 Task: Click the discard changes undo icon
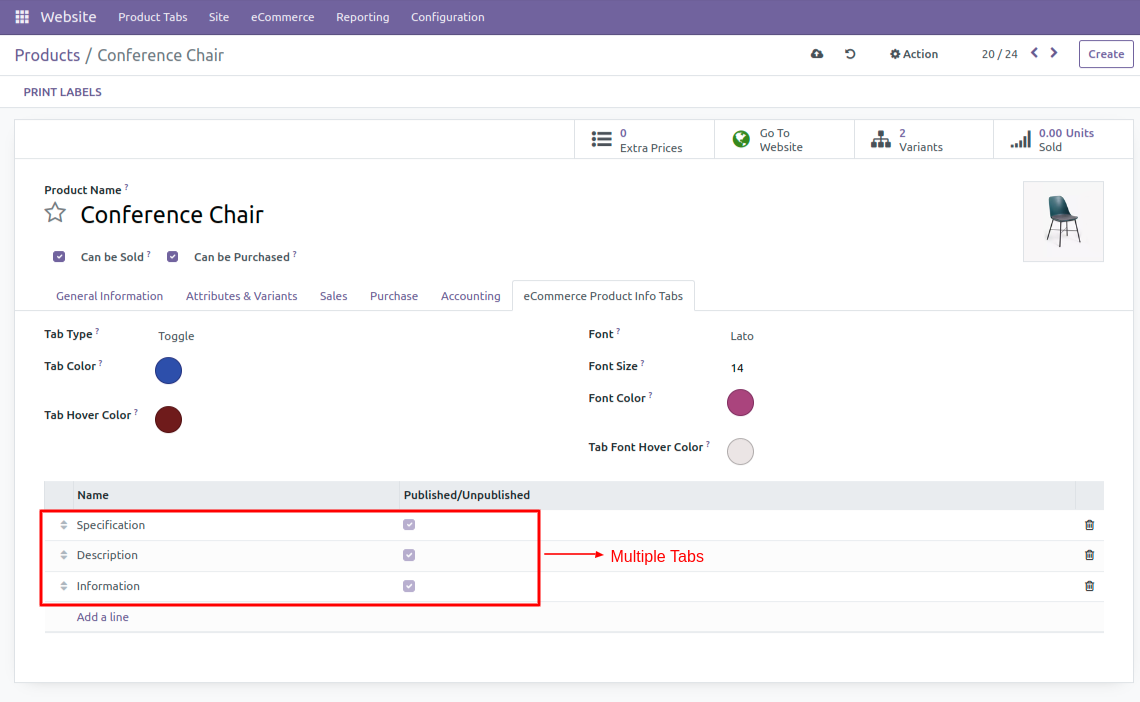click(850, 54)
